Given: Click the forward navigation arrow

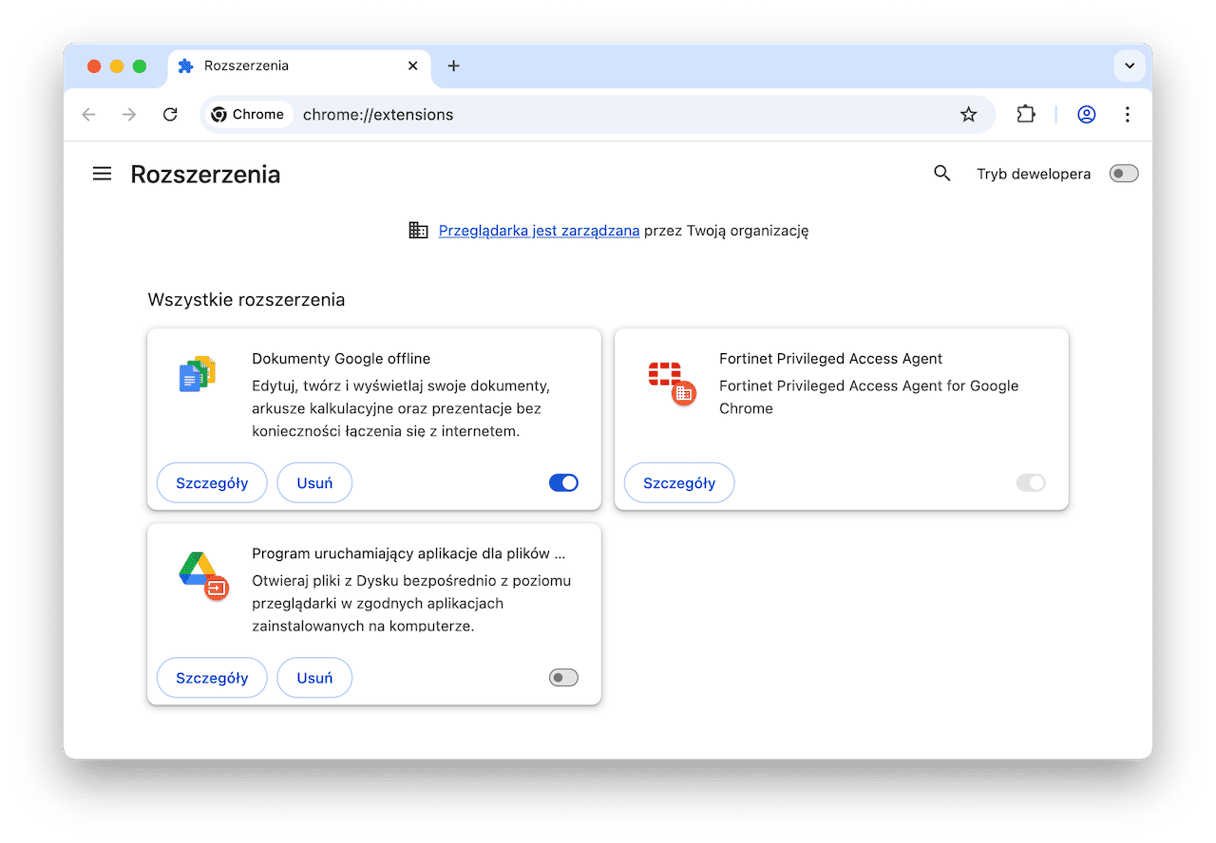Looking at the screenshot, I should click(x=129, y=115).
